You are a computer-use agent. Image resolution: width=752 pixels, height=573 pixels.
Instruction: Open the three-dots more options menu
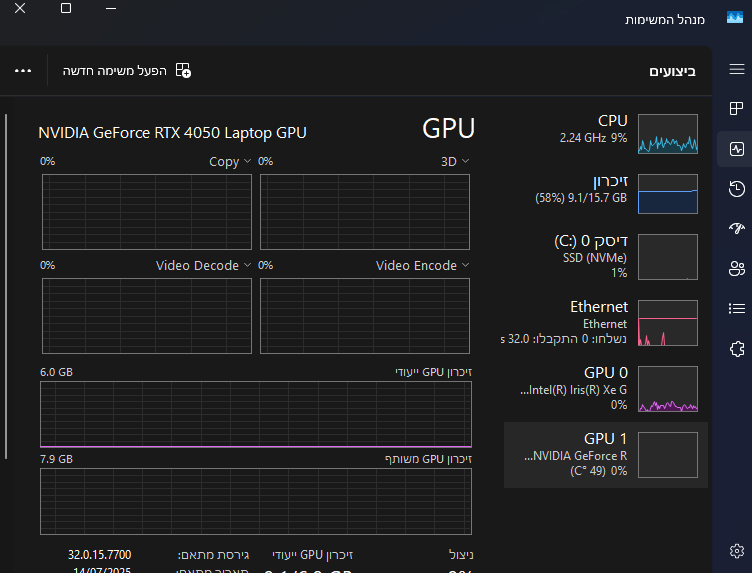coord(23,70)
